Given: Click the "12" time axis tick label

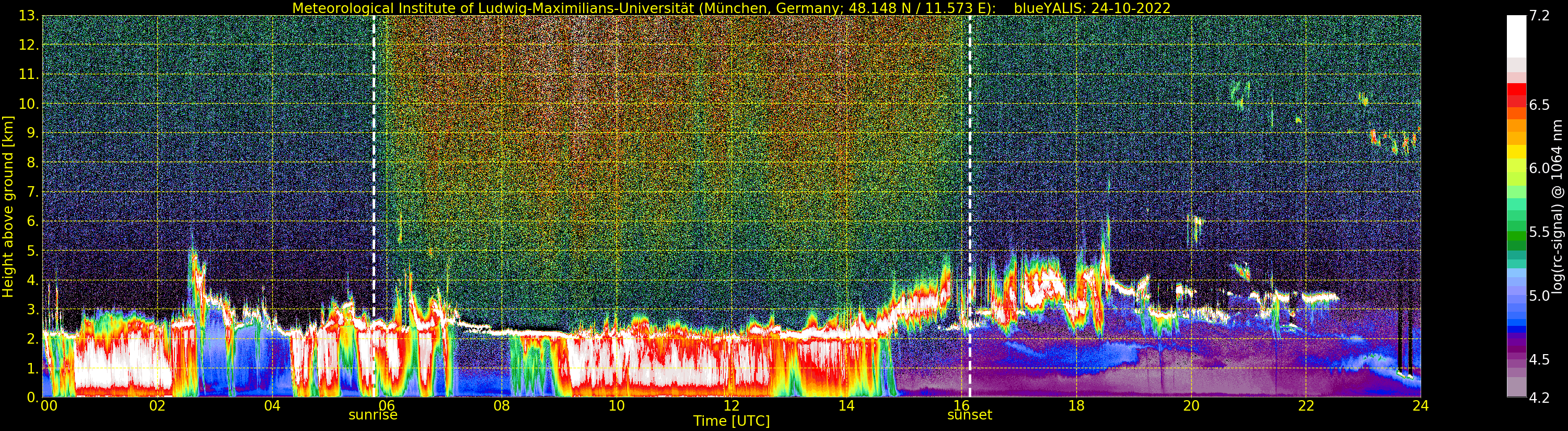Looking at the screenshot, I should (x=731, y=405).
